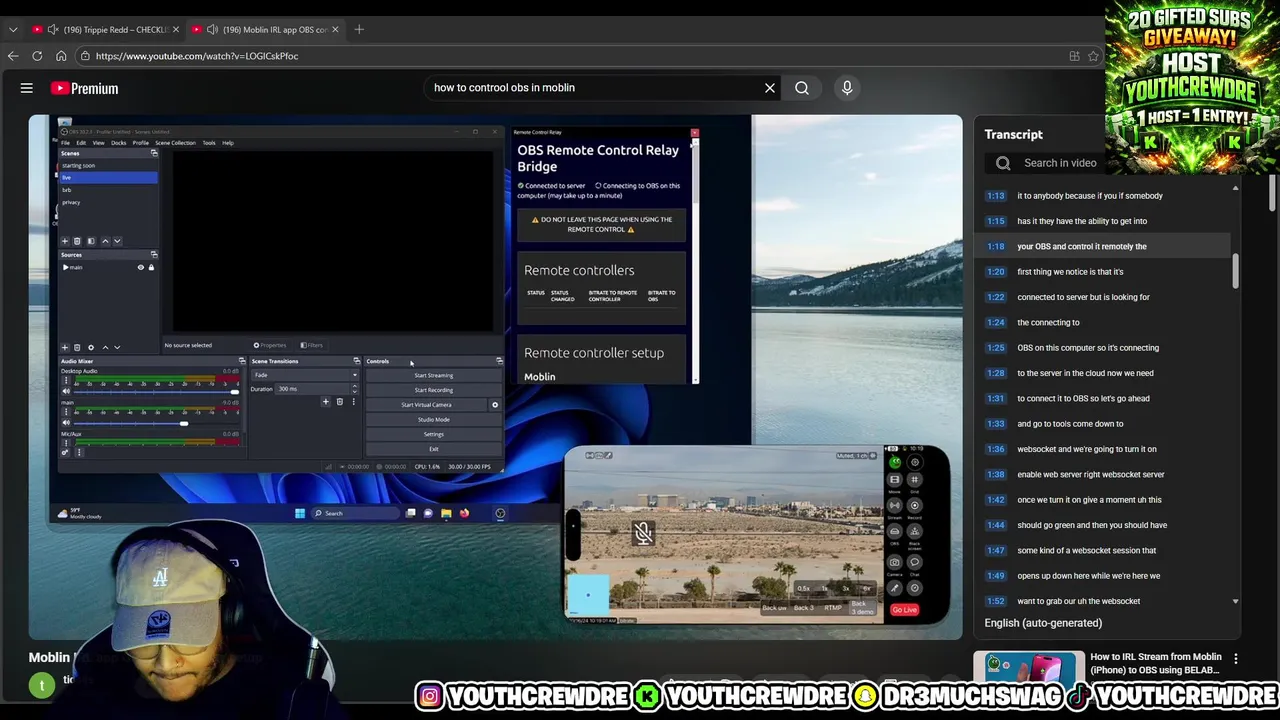Open the OBS Help menu
The width and height of the screenshot is (1280, 720).
pos(228,143)
